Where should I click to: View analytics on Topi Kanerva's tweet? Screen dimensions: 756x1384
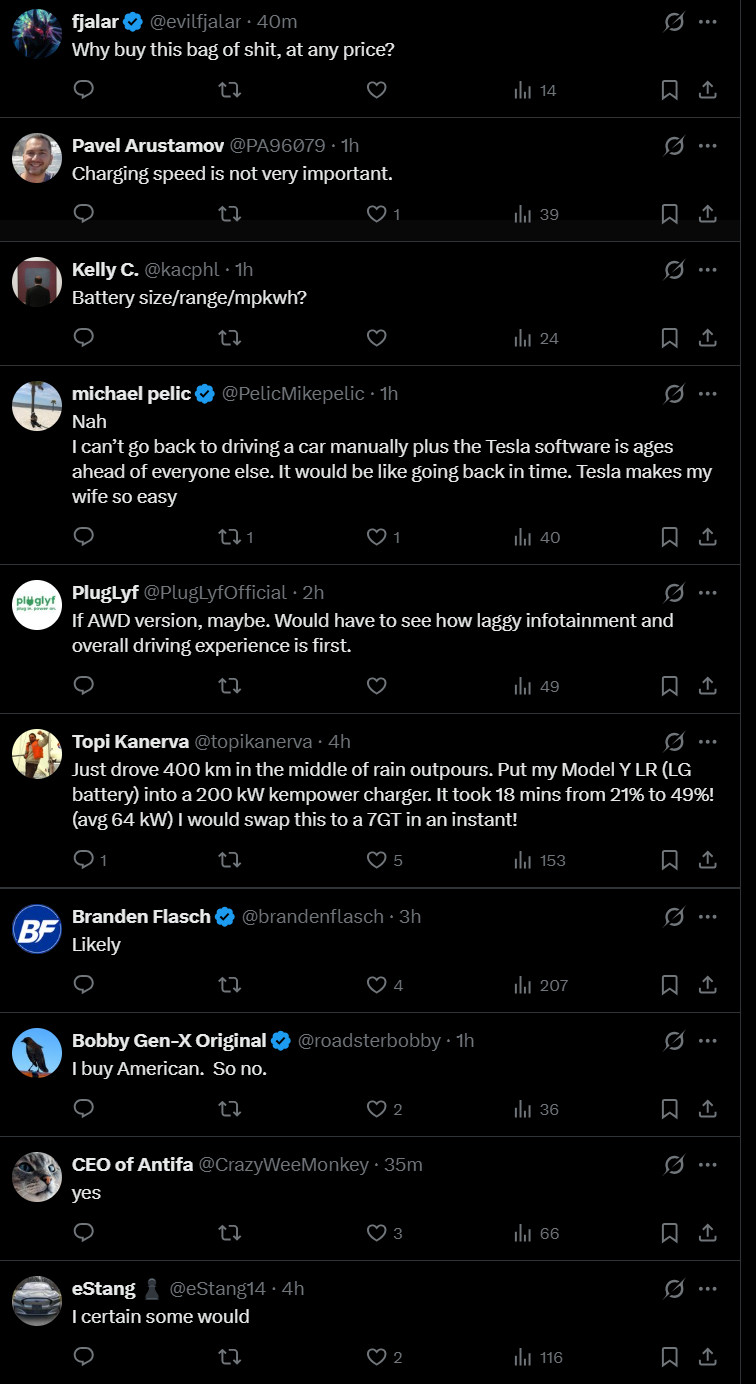(539, 860)
